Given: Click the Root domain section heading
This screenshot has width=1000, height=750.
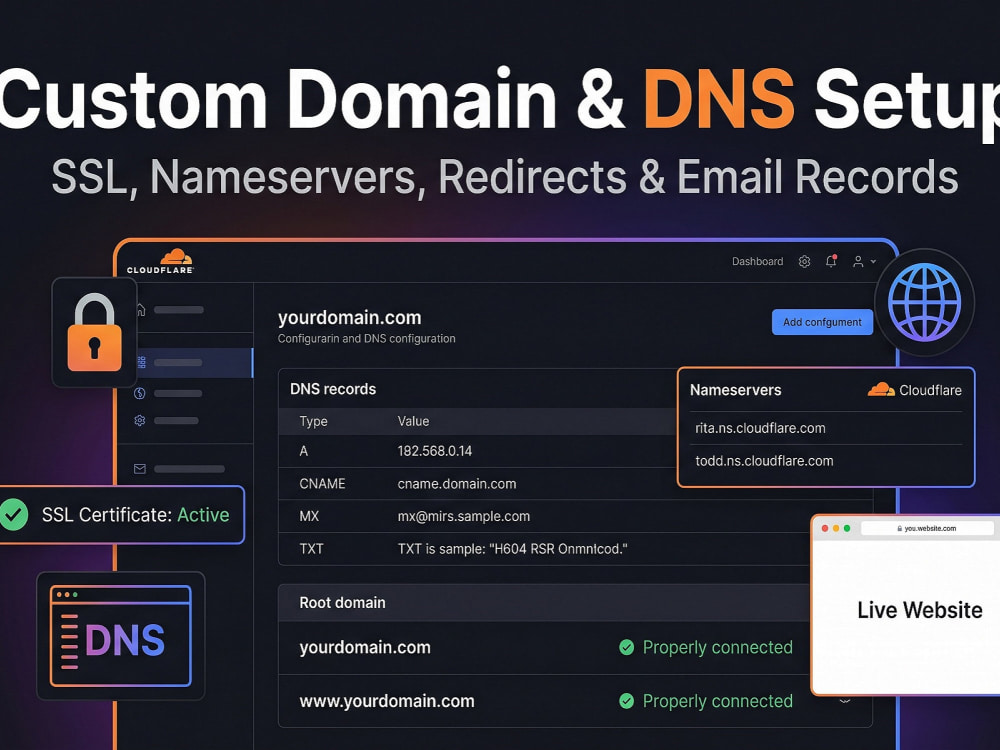Looking at the screenshot, I should [342, 603].
